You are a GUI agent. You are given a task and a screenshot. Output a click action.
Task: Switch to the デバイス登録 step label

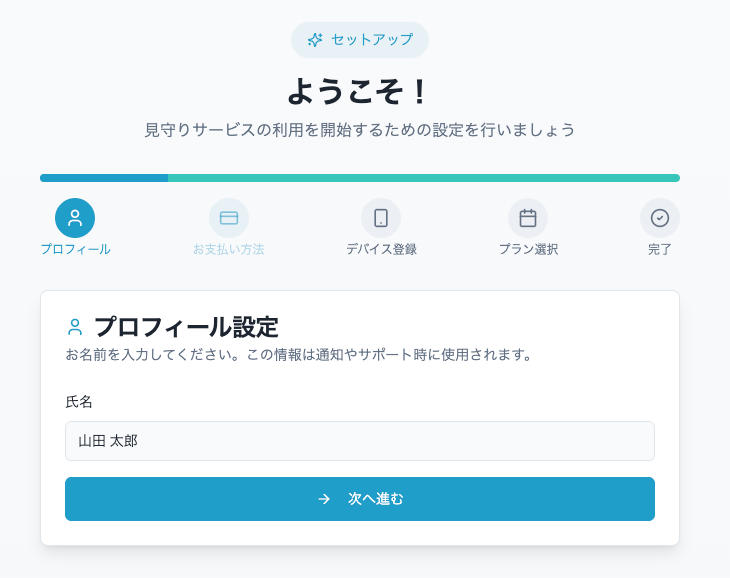pyautogui.click(x=381, y=249)
